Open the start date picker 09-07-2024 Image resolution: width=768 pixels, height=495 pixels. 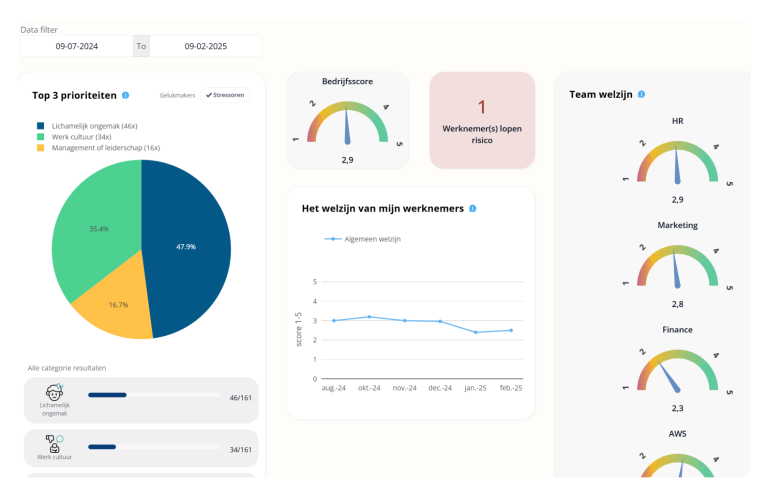point(76,46)
